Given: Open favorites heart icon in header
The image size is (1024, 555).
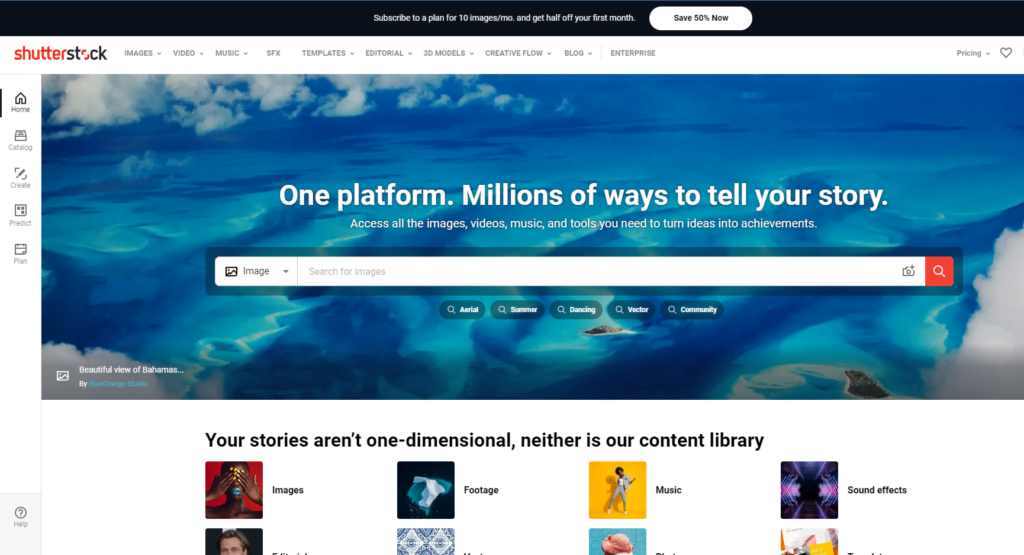Looking at the screenshot, I should pos(1006,53).
